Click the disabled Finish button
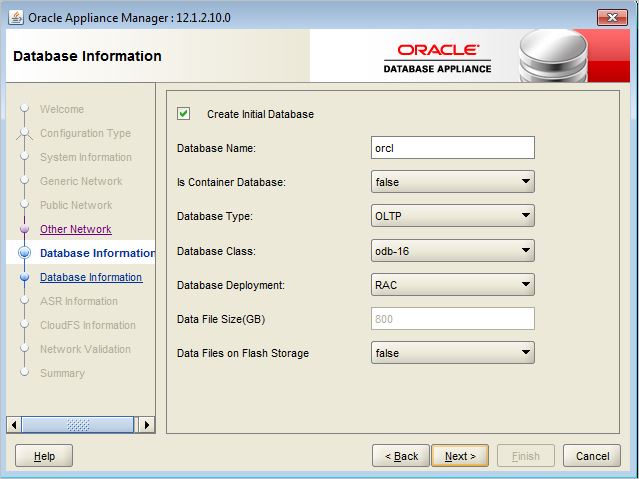The height and width of the screenshot is (479, 639). 526,456
